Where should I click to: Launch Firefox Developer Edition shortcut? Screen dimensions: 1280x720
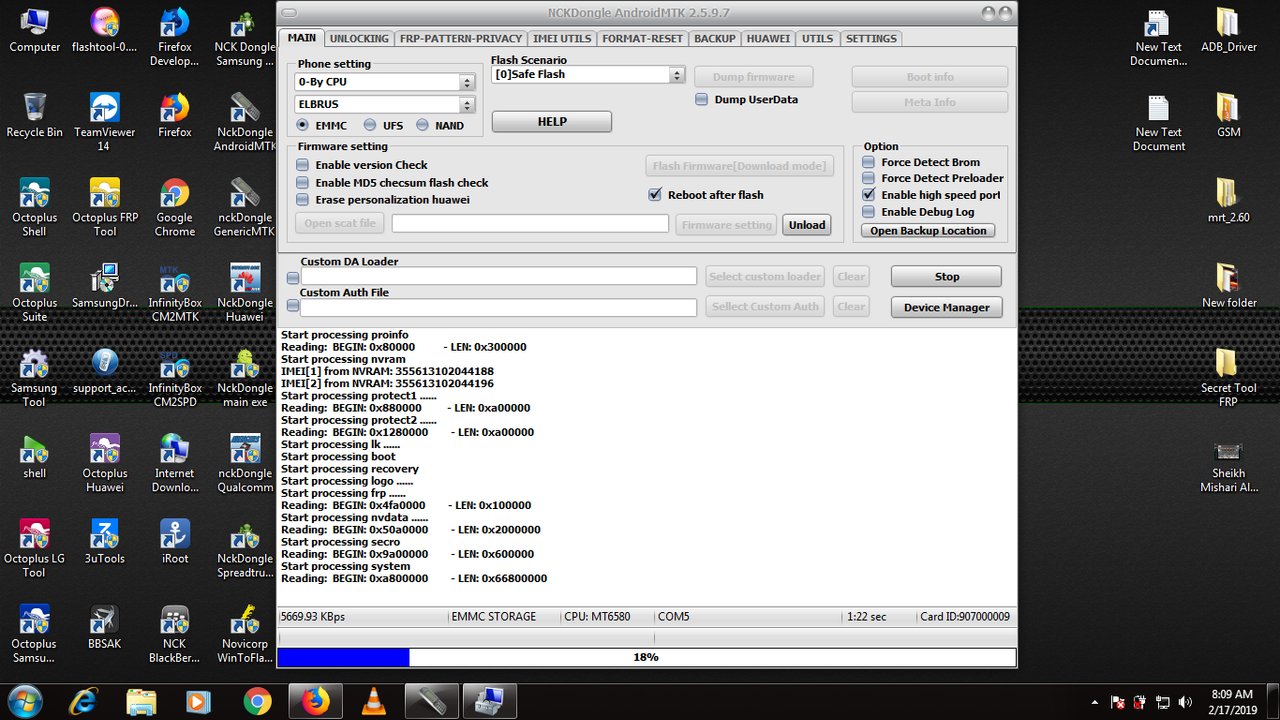click(175, 37)
